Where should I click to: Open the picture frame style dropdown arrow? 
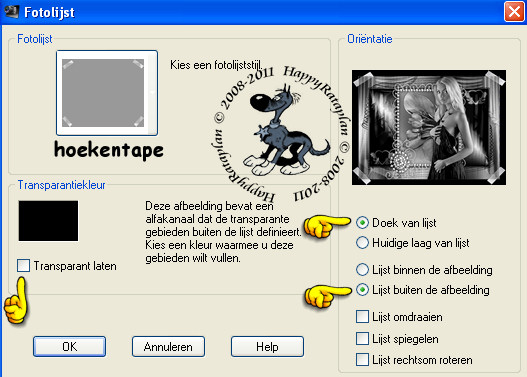[152, 93]
